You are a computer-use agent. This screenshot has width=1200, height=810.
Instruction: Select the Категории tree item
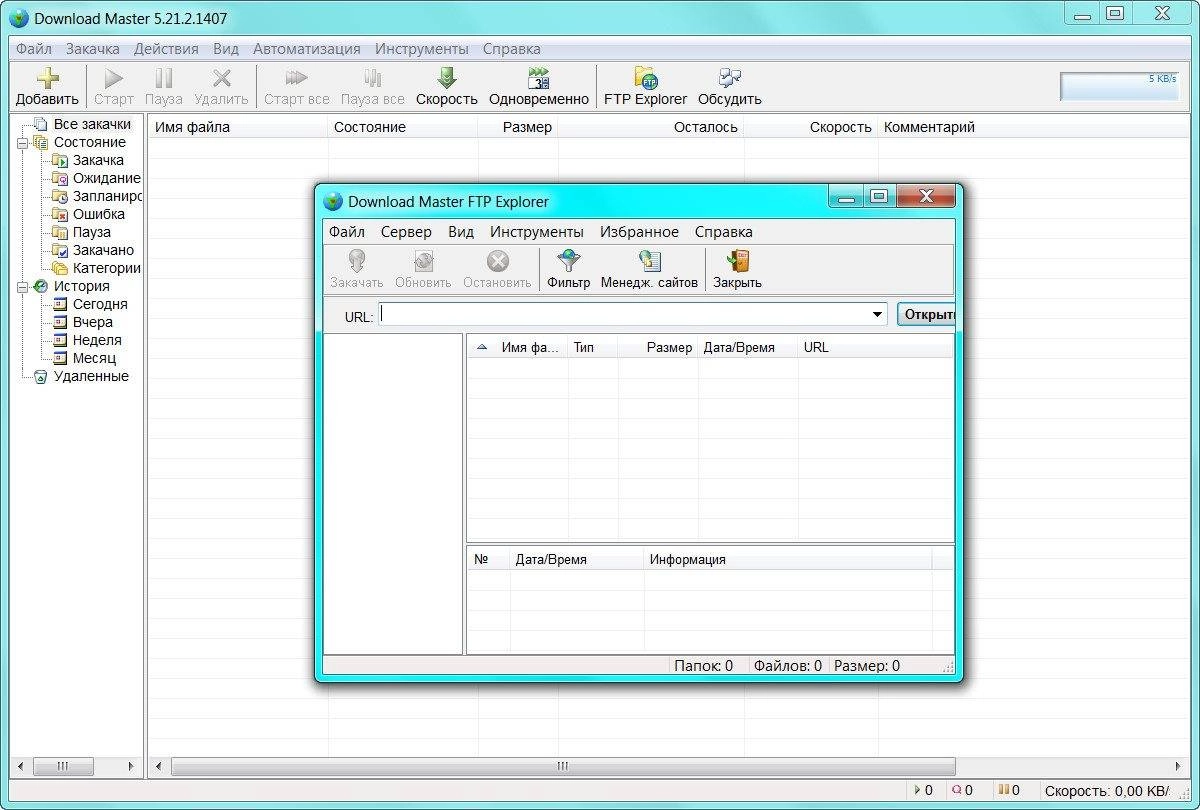pyautogui.click(x=106, y=268)
